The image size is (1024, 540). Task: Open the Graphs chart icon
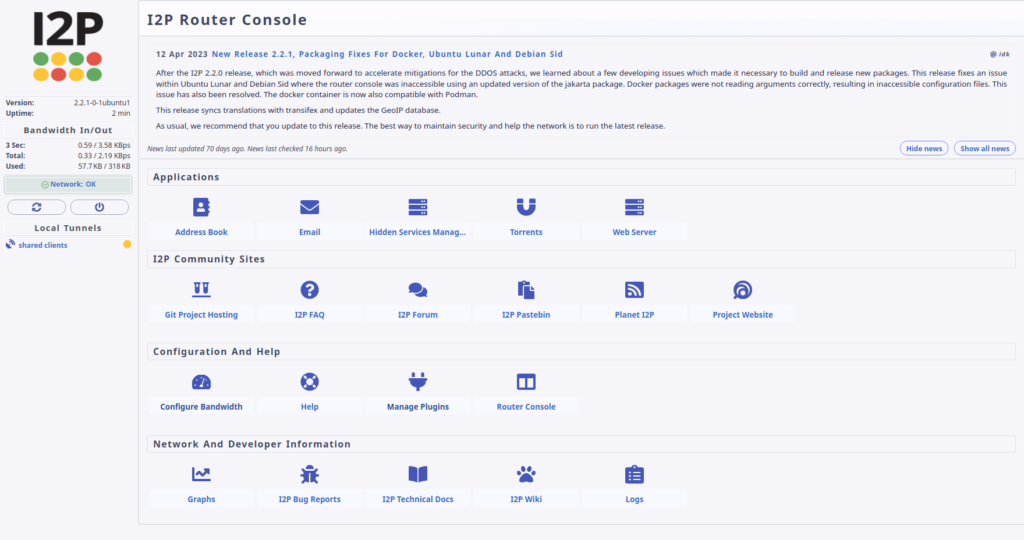(x=201, y=474)
